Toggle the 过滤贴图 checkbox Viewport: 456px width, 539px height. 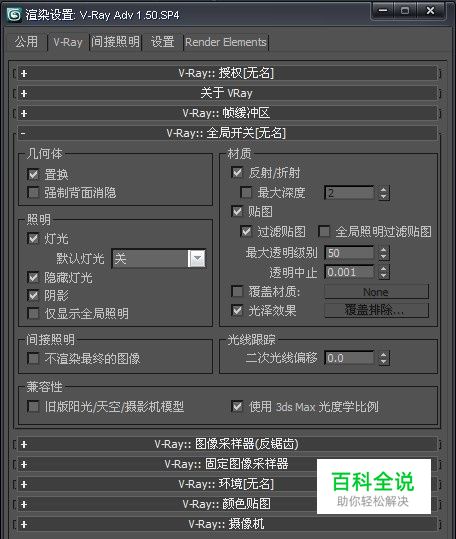(x=246, y=231)
